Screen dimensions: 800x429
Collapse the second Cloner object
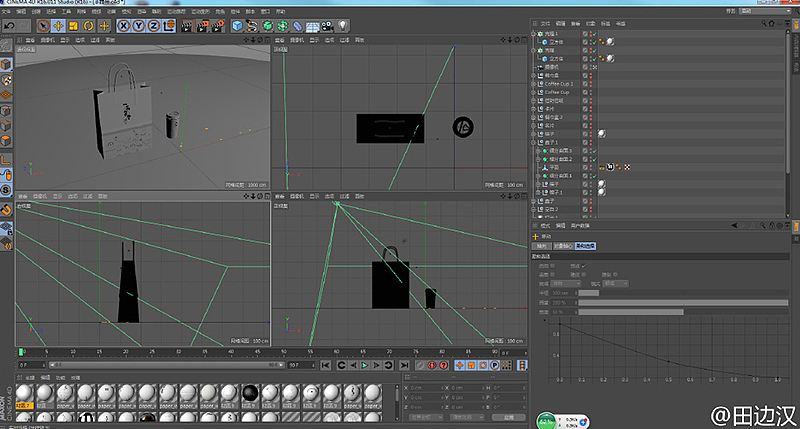pyautogui.click(x=534, y=51)
